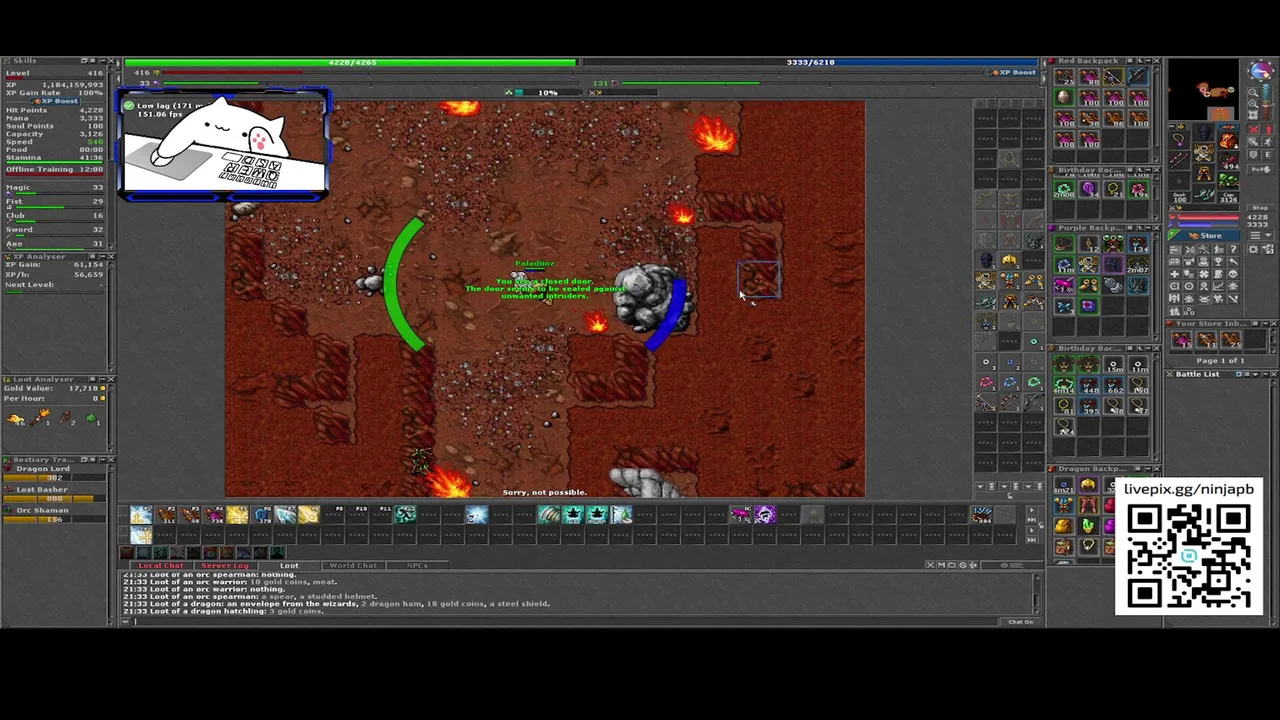
Task: Click the purple swirl spell action button
Action: [x=765, y=514]
